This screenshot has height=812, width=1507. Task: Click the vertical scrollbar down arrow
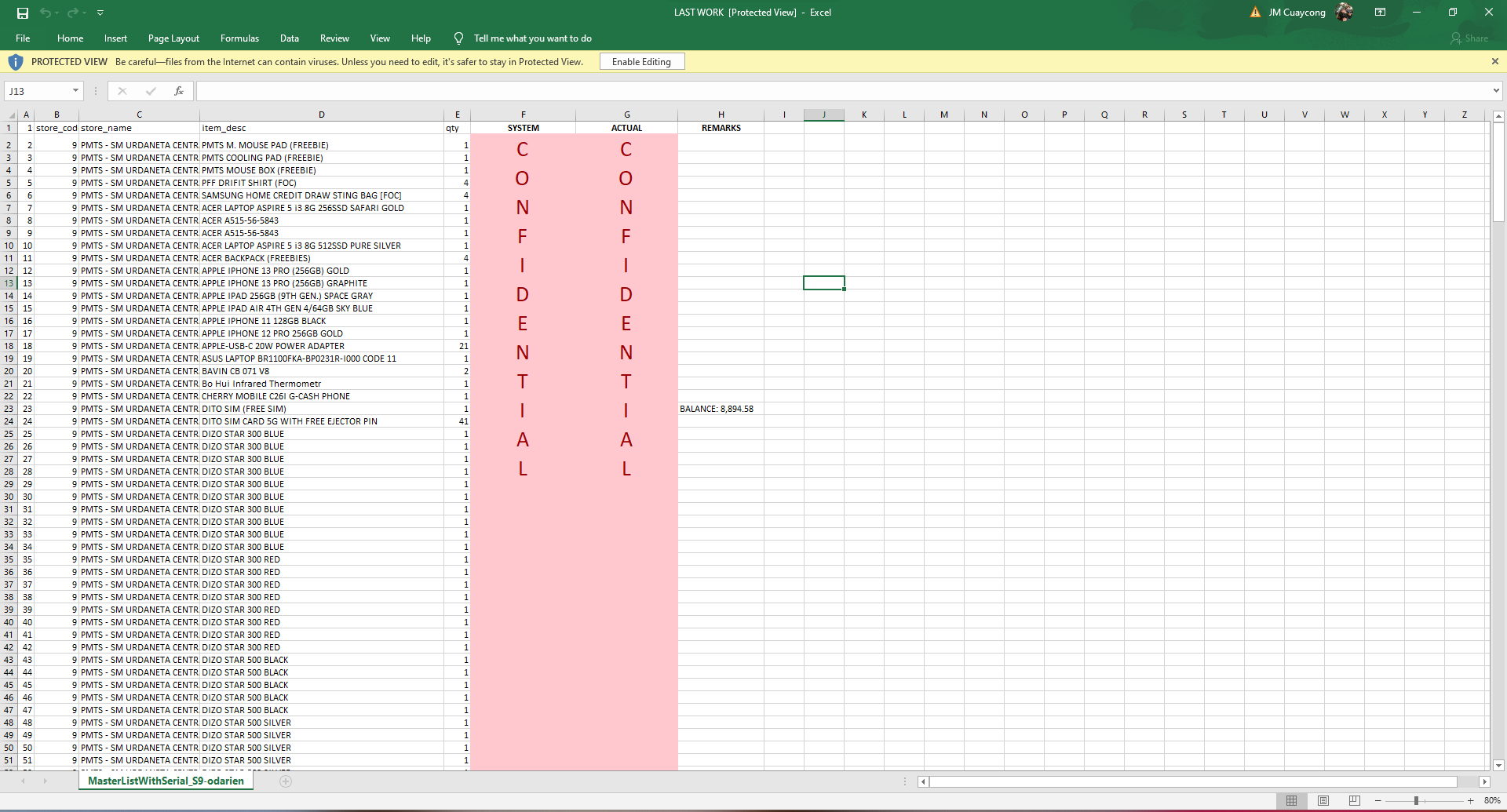[x=1498, y=765]
